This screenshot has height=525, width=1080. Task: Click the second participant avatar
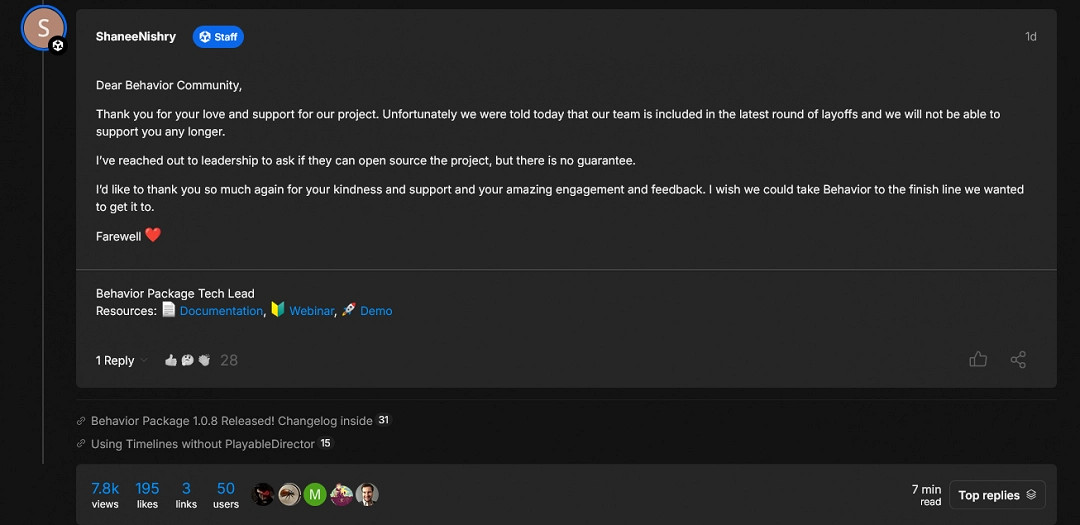point(289,494)
